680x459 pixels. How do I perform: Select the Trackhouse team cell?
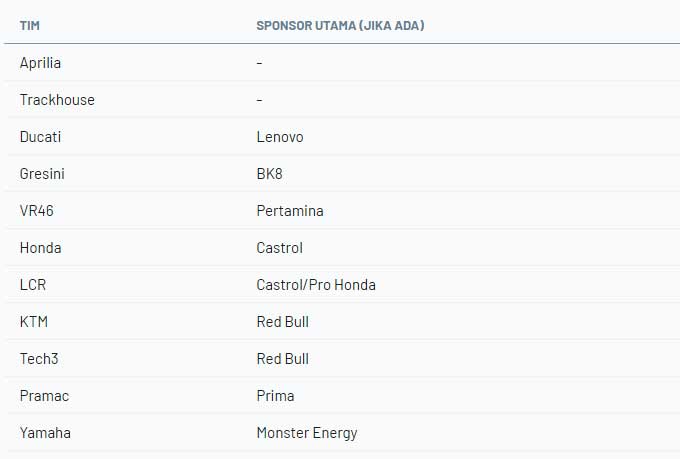pyautogui.click(x=57, y=100)
